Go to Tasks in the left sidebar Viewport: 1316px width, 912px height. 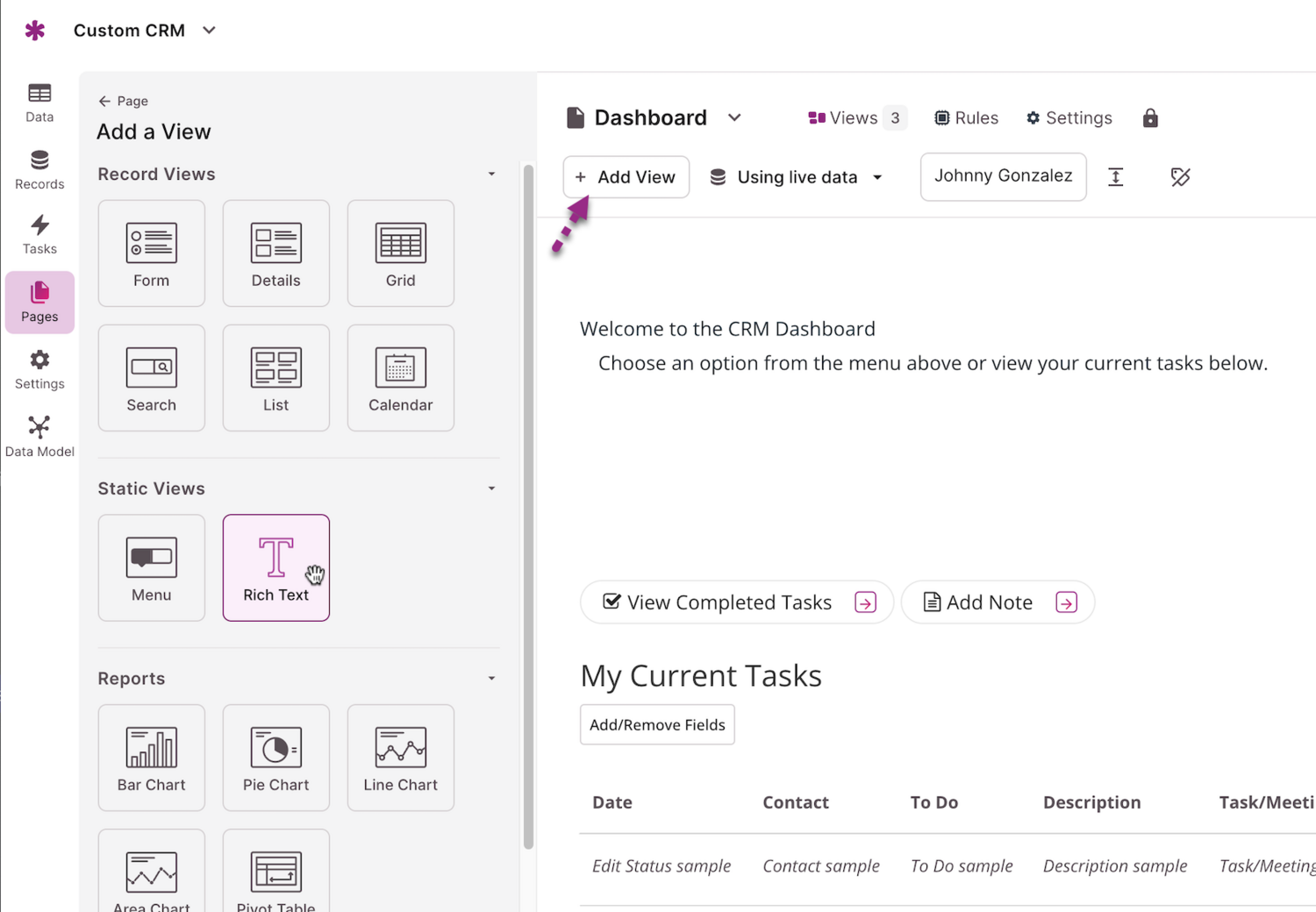(39, 235)
